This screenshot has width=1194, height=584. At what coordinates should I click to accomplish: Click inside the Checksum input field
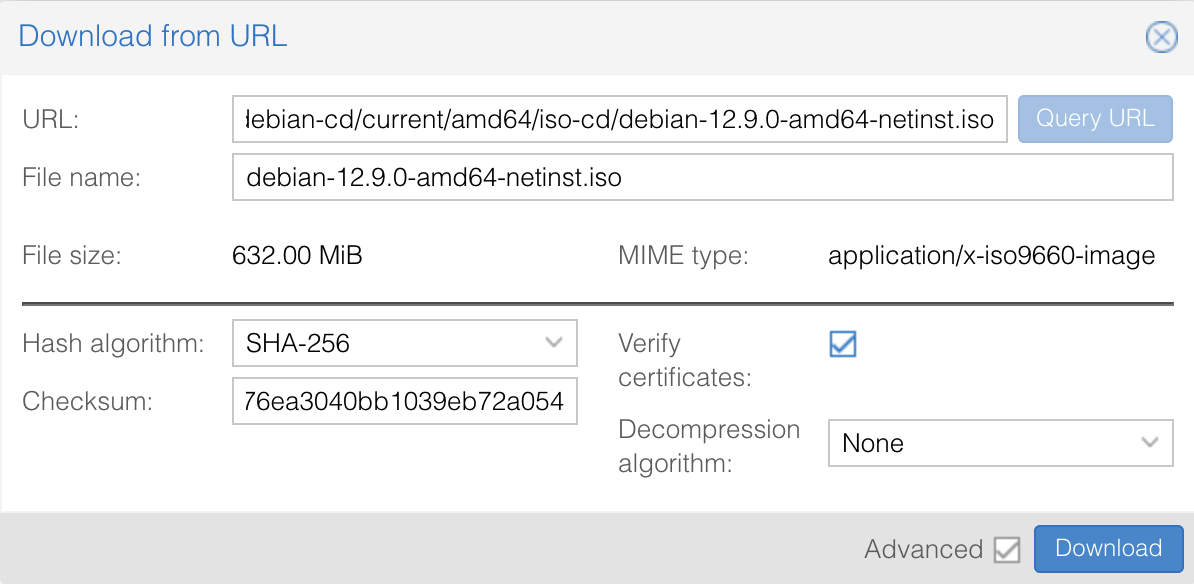pyautogui.click(x=404, y=402)
